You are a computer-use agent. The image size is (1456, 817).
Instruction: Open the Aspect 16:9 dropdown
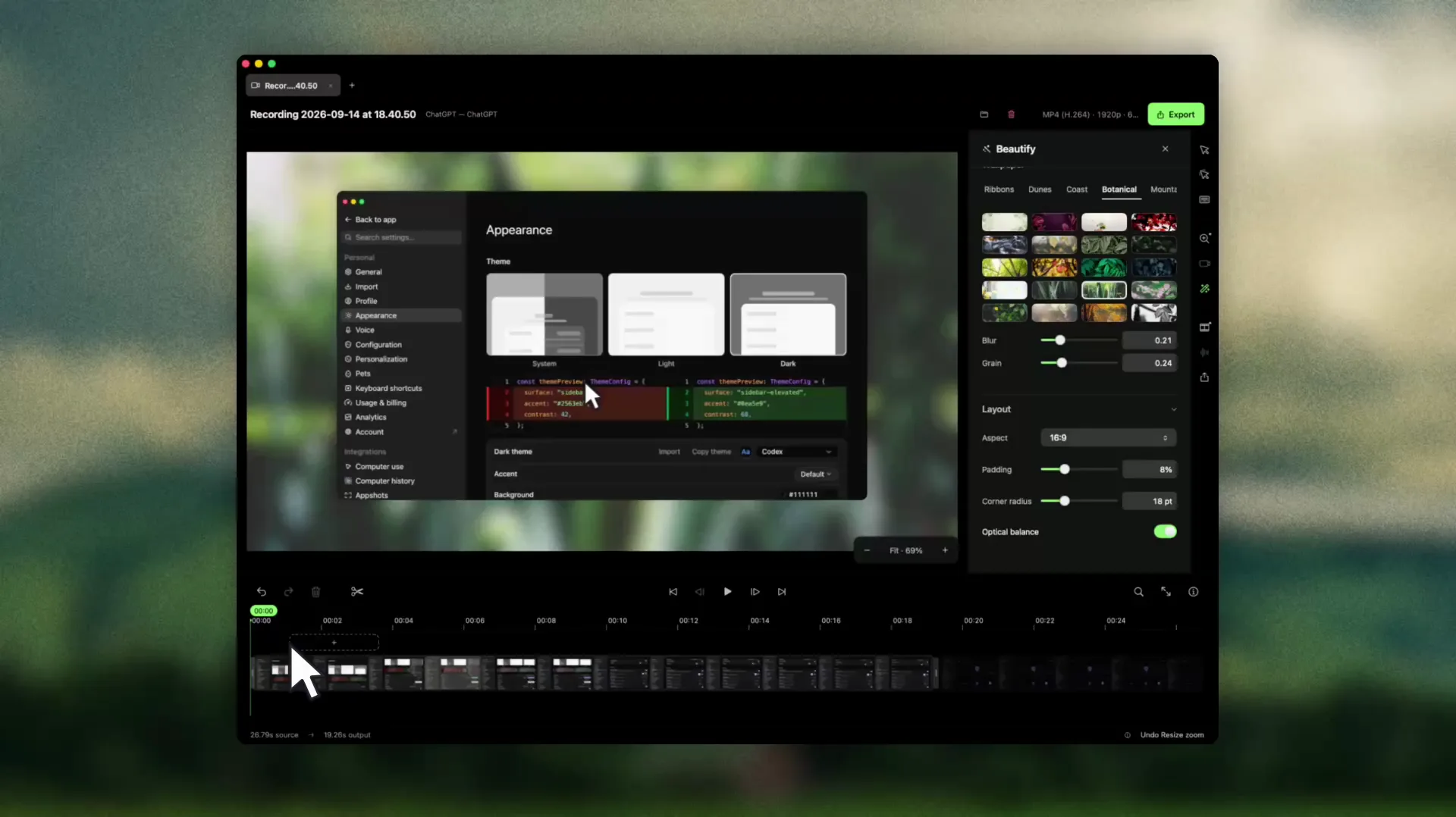(x=1109, y=438)
